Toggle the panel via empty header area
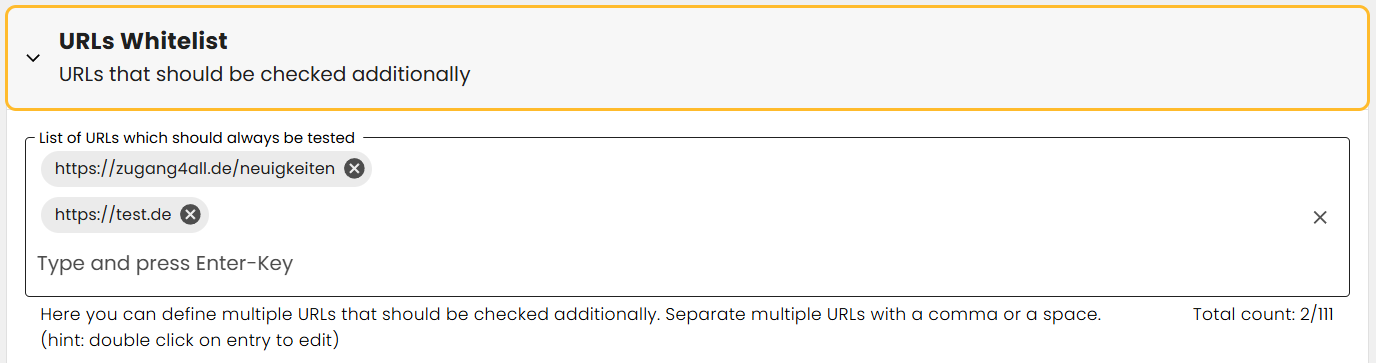The width and height of the screenshot is (1376, 363). pyautogui.click(x=900, y=58)
